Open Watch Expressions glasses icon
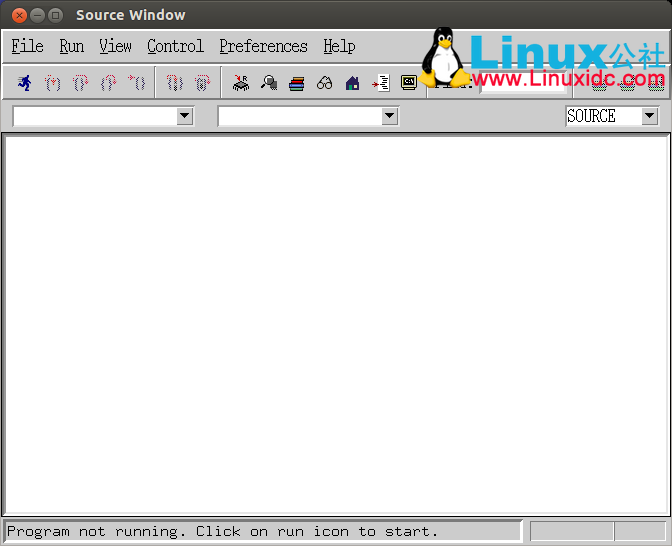 pos(324,82)
